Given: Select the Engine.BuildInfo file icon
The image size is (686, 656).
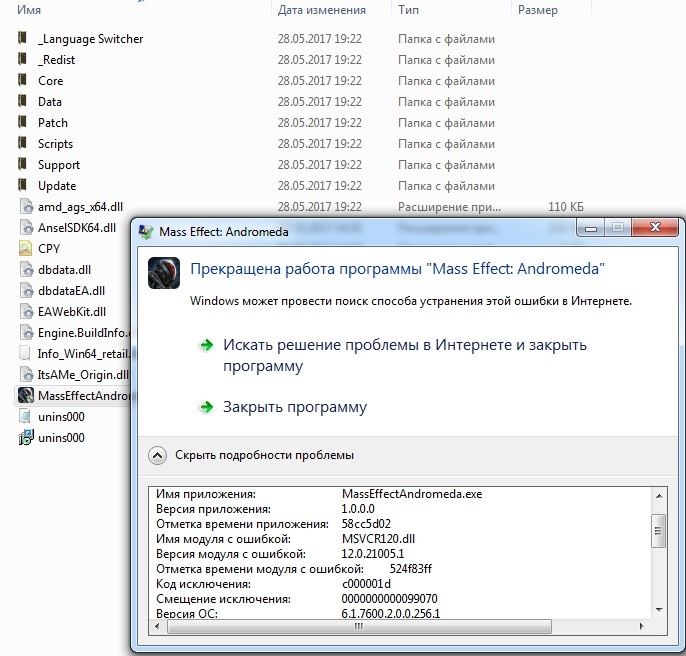Looking at the screenshot, I should (x=26, y=332).
